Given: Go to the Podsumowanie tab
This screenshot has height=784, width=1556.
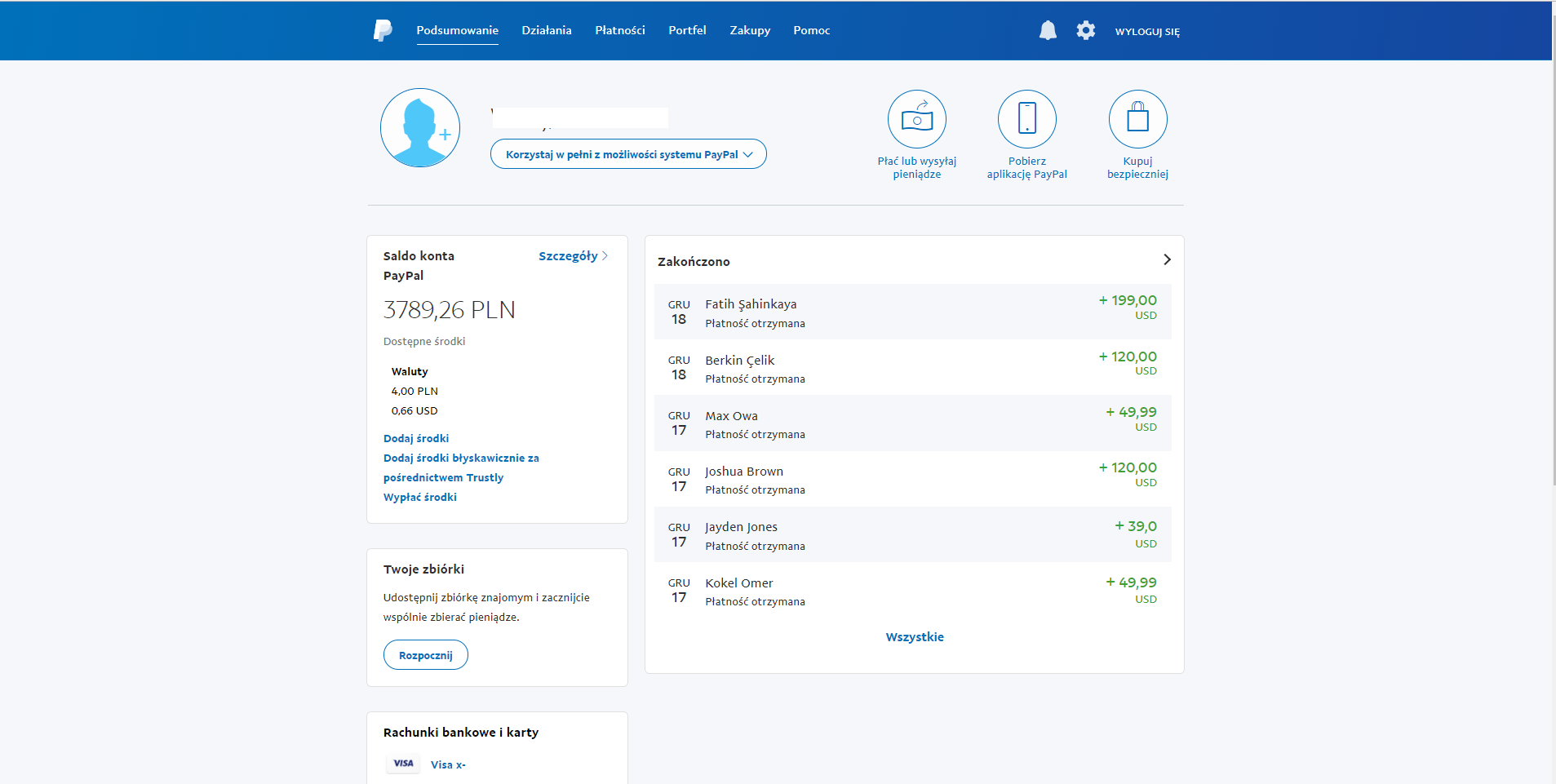Looking at the screenshot, I should click(457, 30).
